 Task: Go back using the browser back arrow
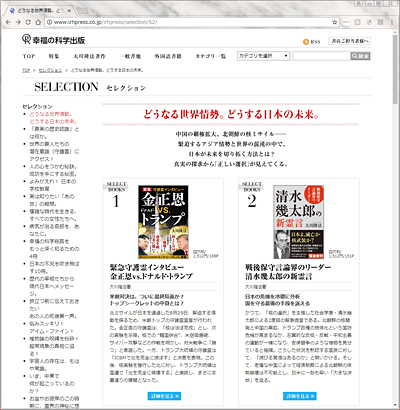[9, 22]
